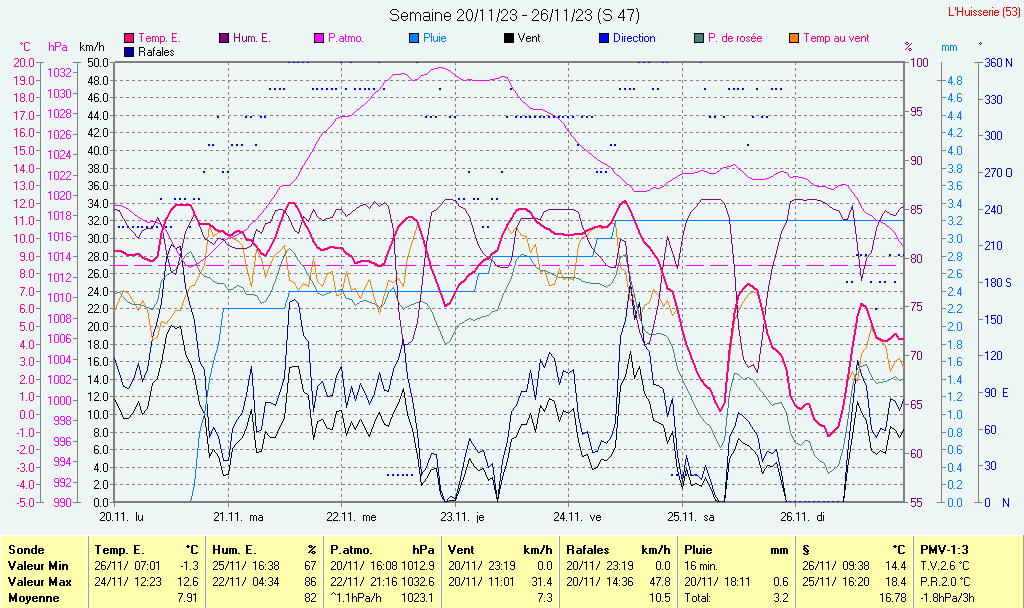Select the Pluie legend label
1024x608 pixels.
point(435,39)
